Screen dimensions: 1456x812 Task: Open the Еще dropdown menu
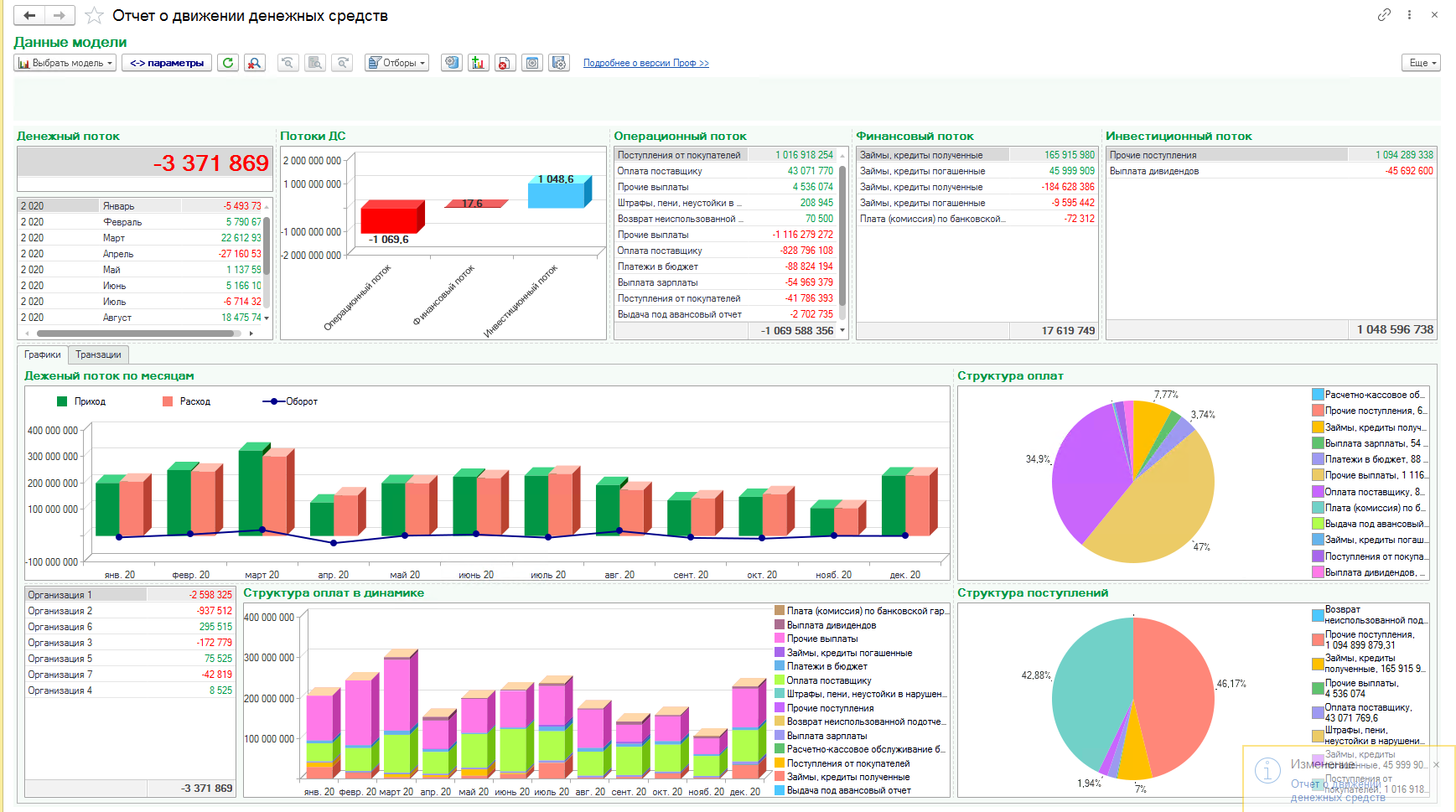1421,63
